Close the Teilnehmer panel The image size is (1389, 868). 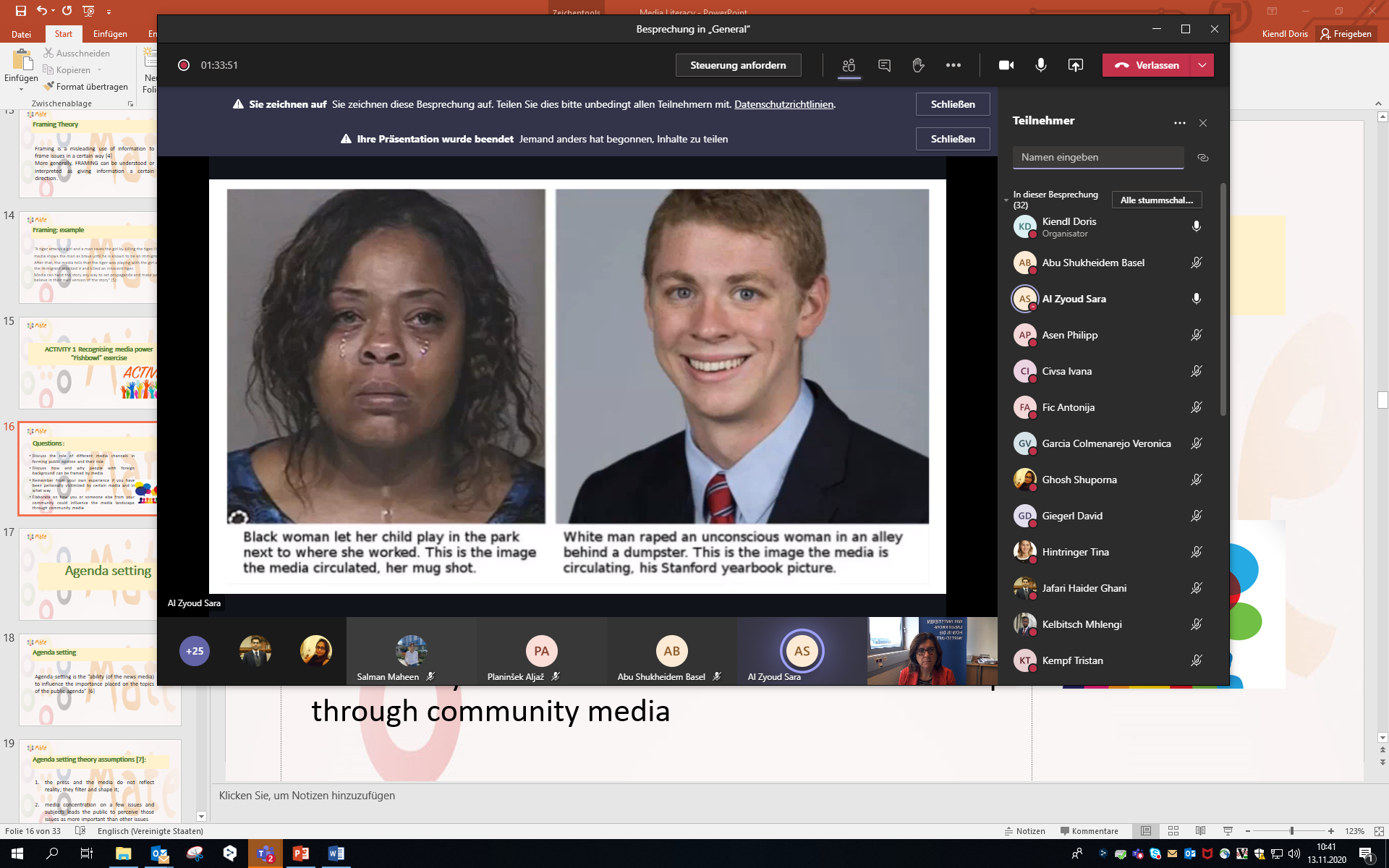(x=1202, y=123)
